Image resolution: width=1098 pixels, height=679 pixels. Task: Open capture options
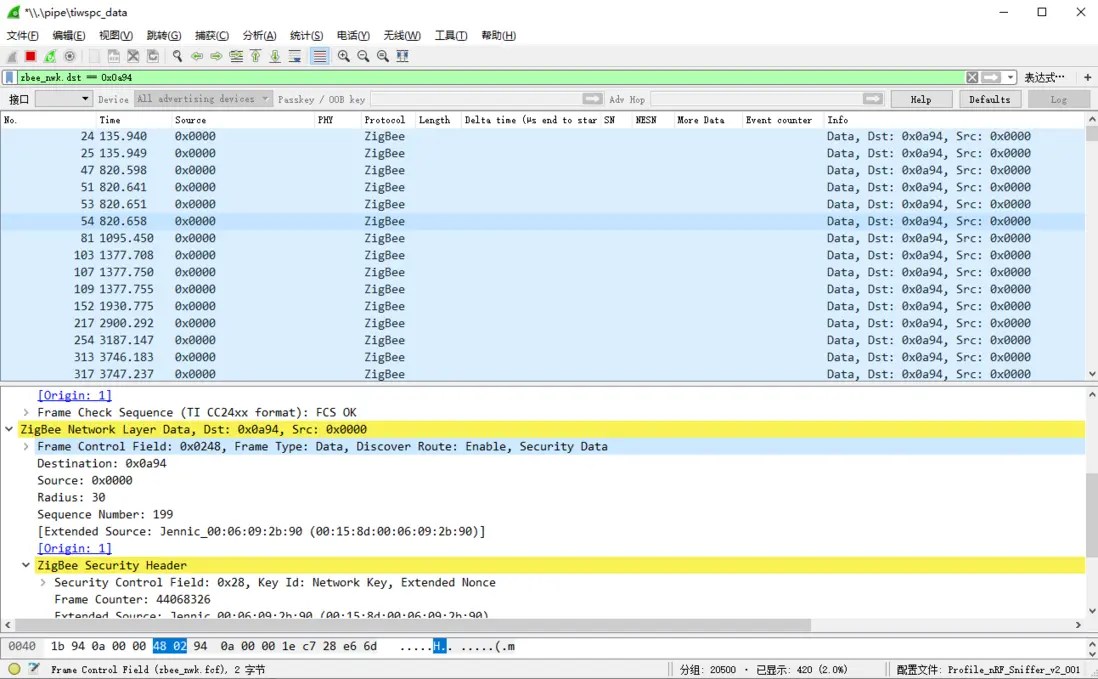pyautogui.click(x=68, y=56)
